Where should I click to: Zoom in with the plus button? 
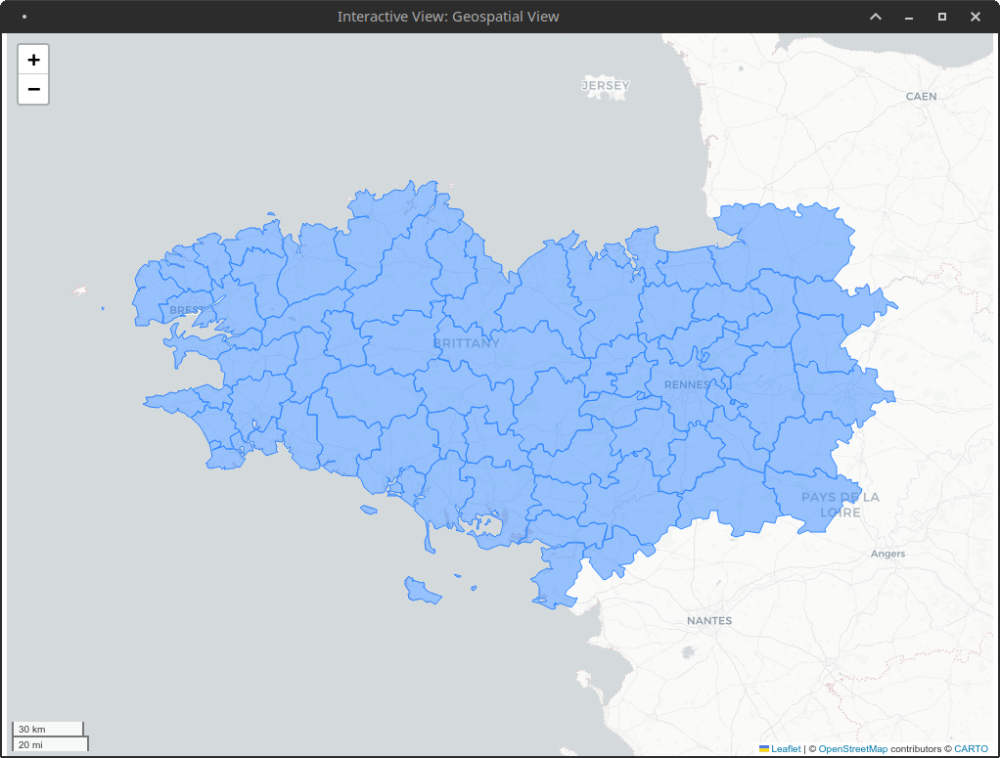click(x=33, y=59)
